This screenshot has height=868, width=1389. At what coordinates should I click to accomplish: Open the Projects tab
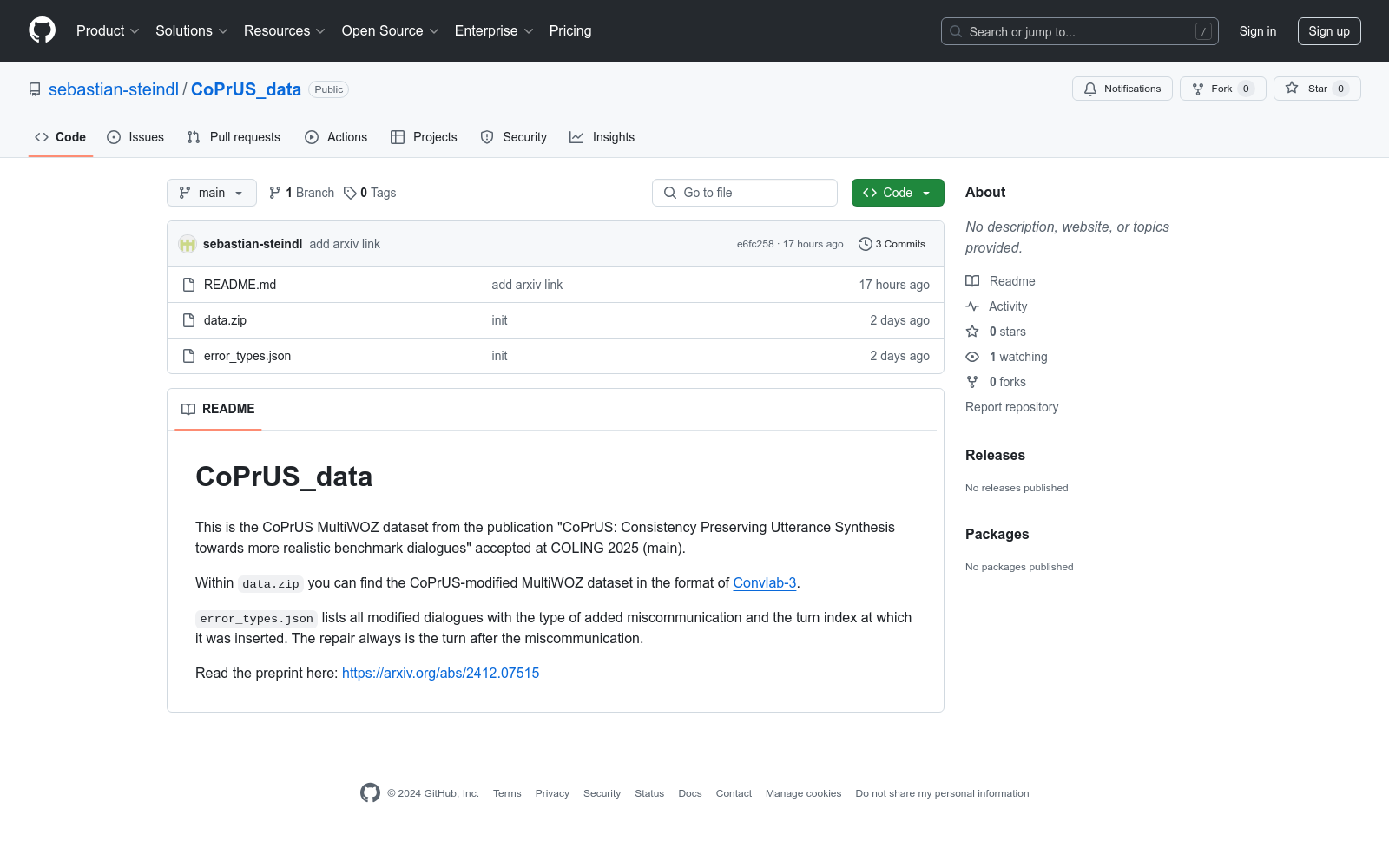point(424,137)
